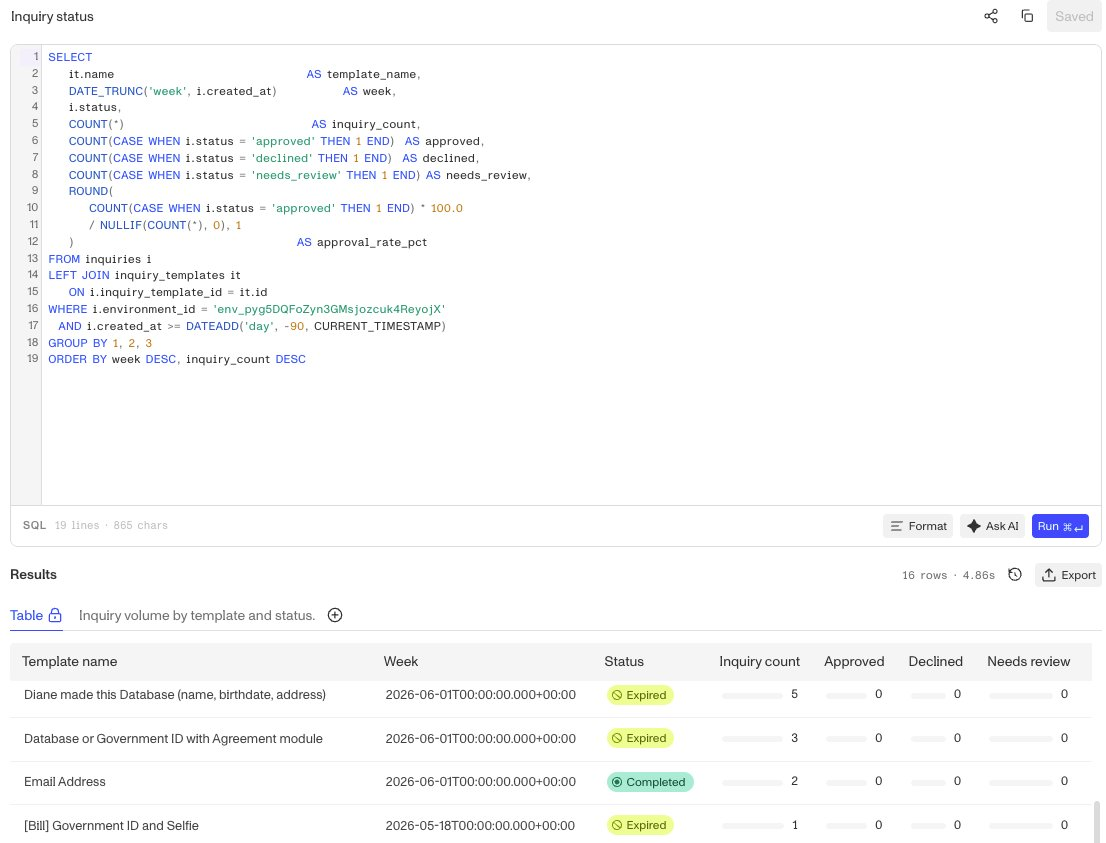Click the inquiry count bar showing 3
The image size is (1106, 843).
click(752, 739)
